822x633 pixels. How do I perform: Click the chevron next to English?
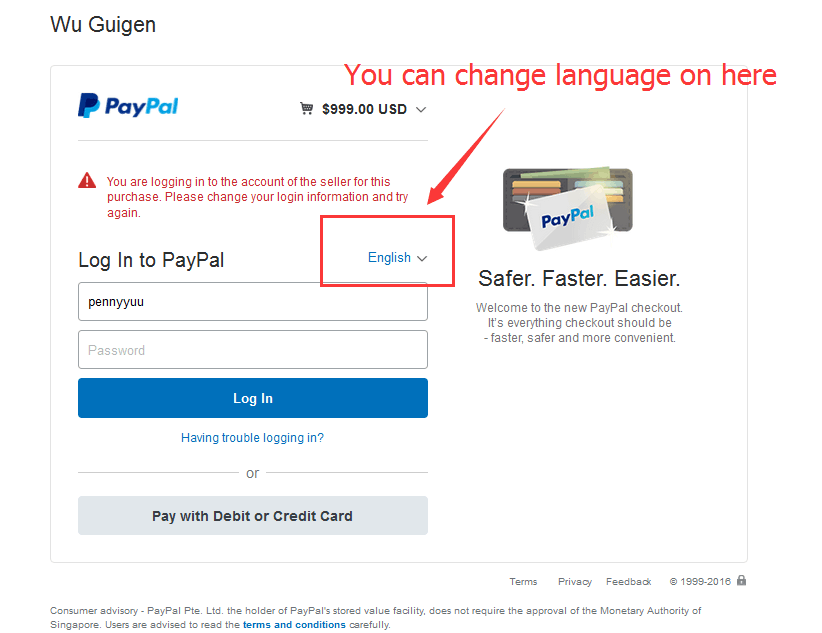click(x=422, y=258)
